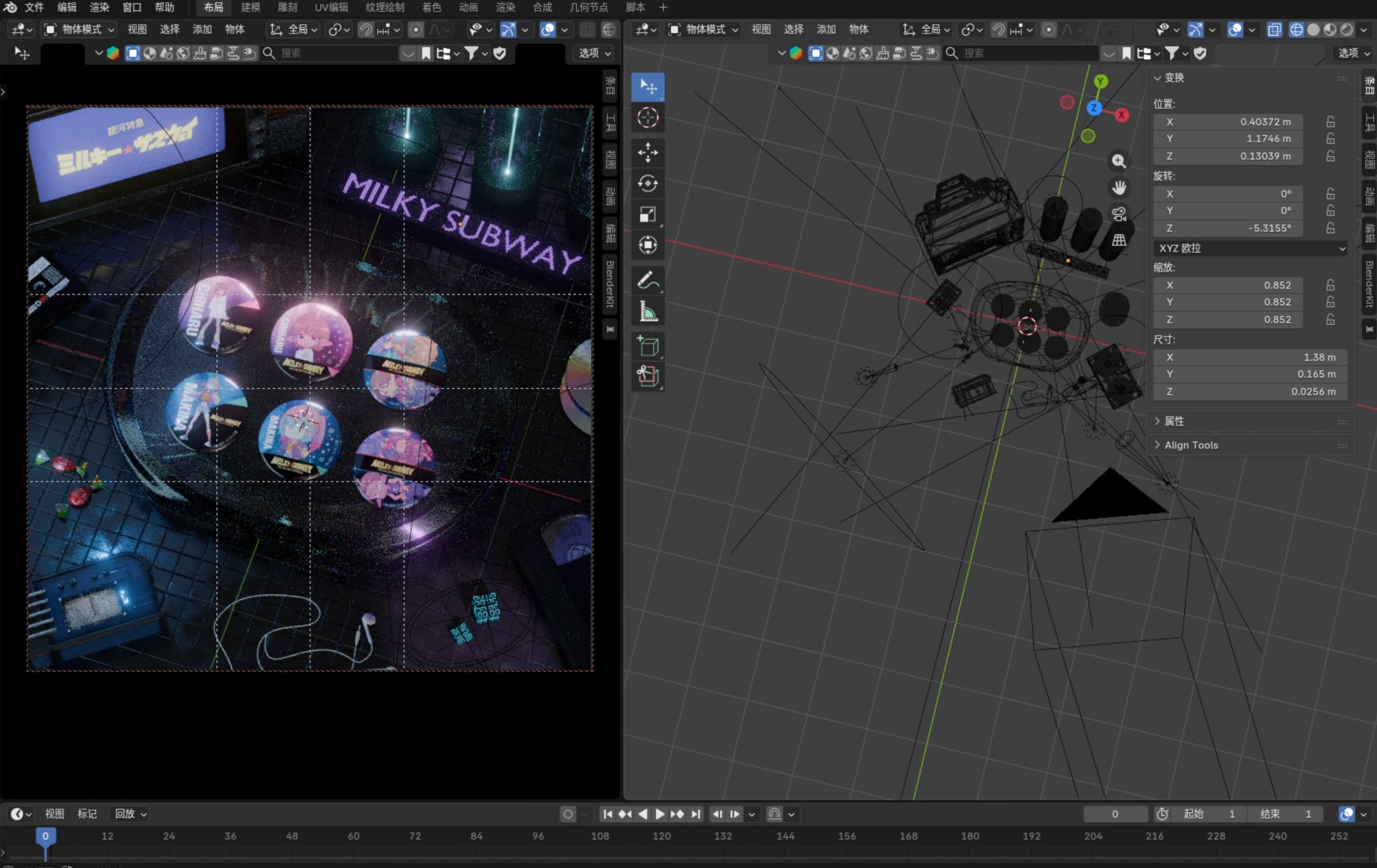This screenshot has height=868, width=1377.
Task: Click the red X axis on navigation gizmo
Action: (x=1122, y=115)
